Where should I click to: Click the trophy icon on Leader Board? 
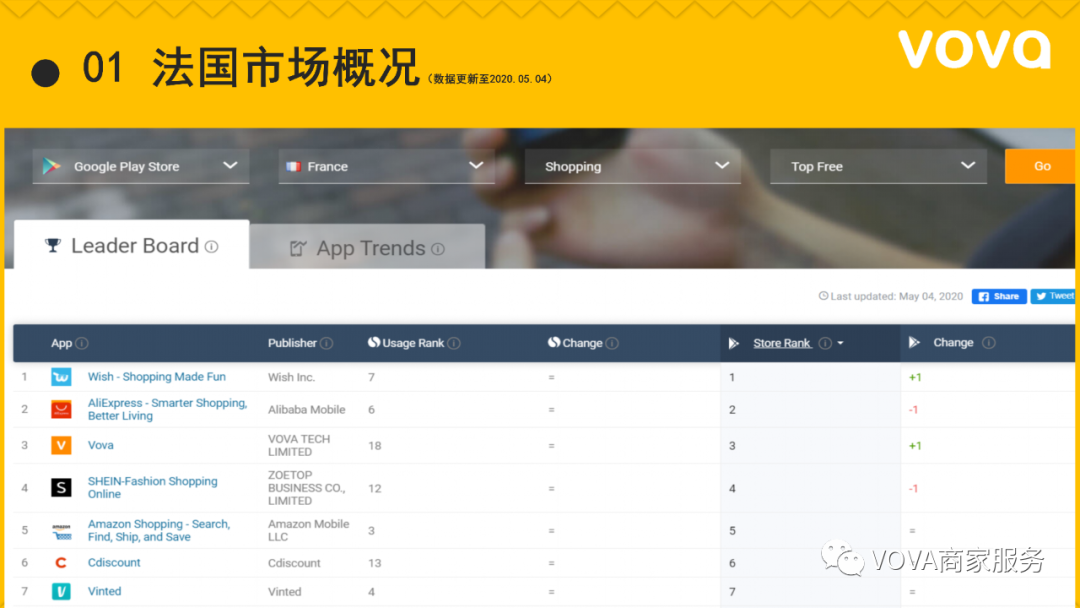coord(53,245)
